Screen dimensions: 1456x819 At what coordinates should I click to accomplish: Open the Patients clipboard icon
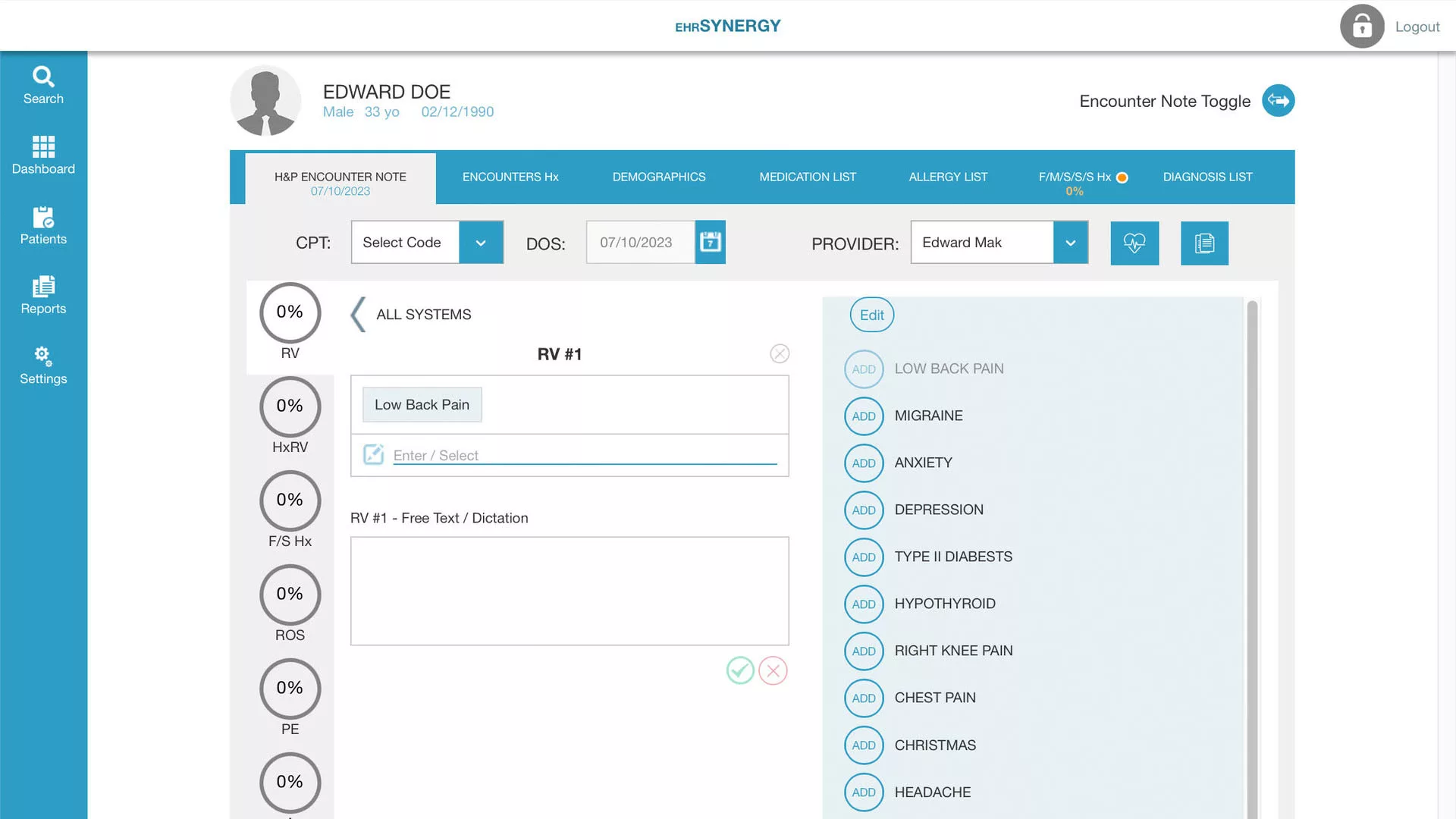tap(43, 217)
